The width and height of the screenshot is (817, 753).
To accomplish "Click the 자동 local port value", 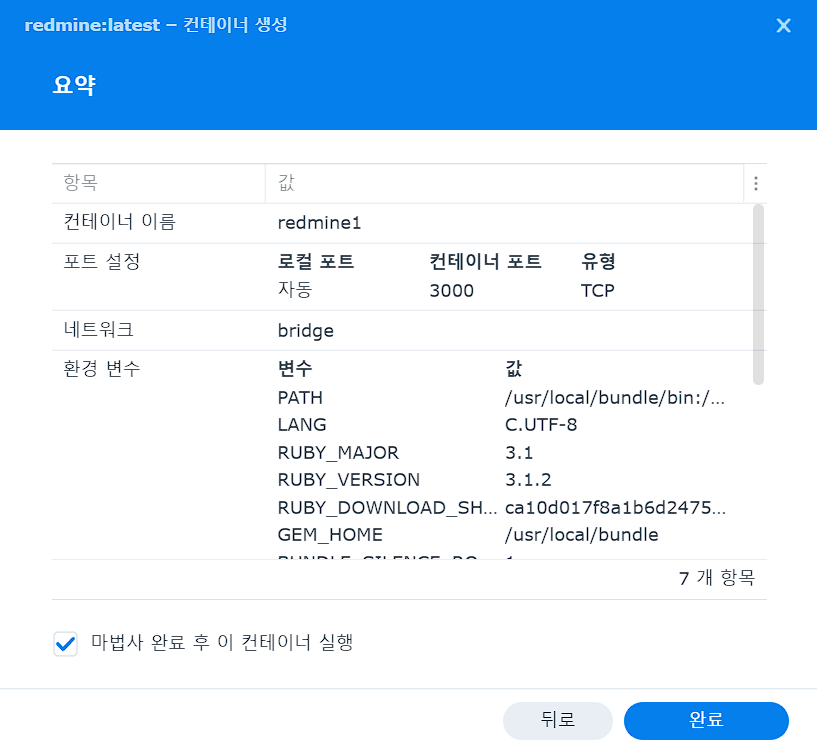I will coord(294,290).
